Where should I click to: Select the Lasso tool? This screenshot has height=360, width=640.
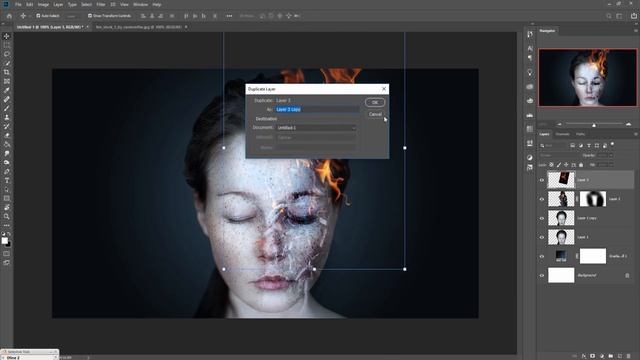7,54
